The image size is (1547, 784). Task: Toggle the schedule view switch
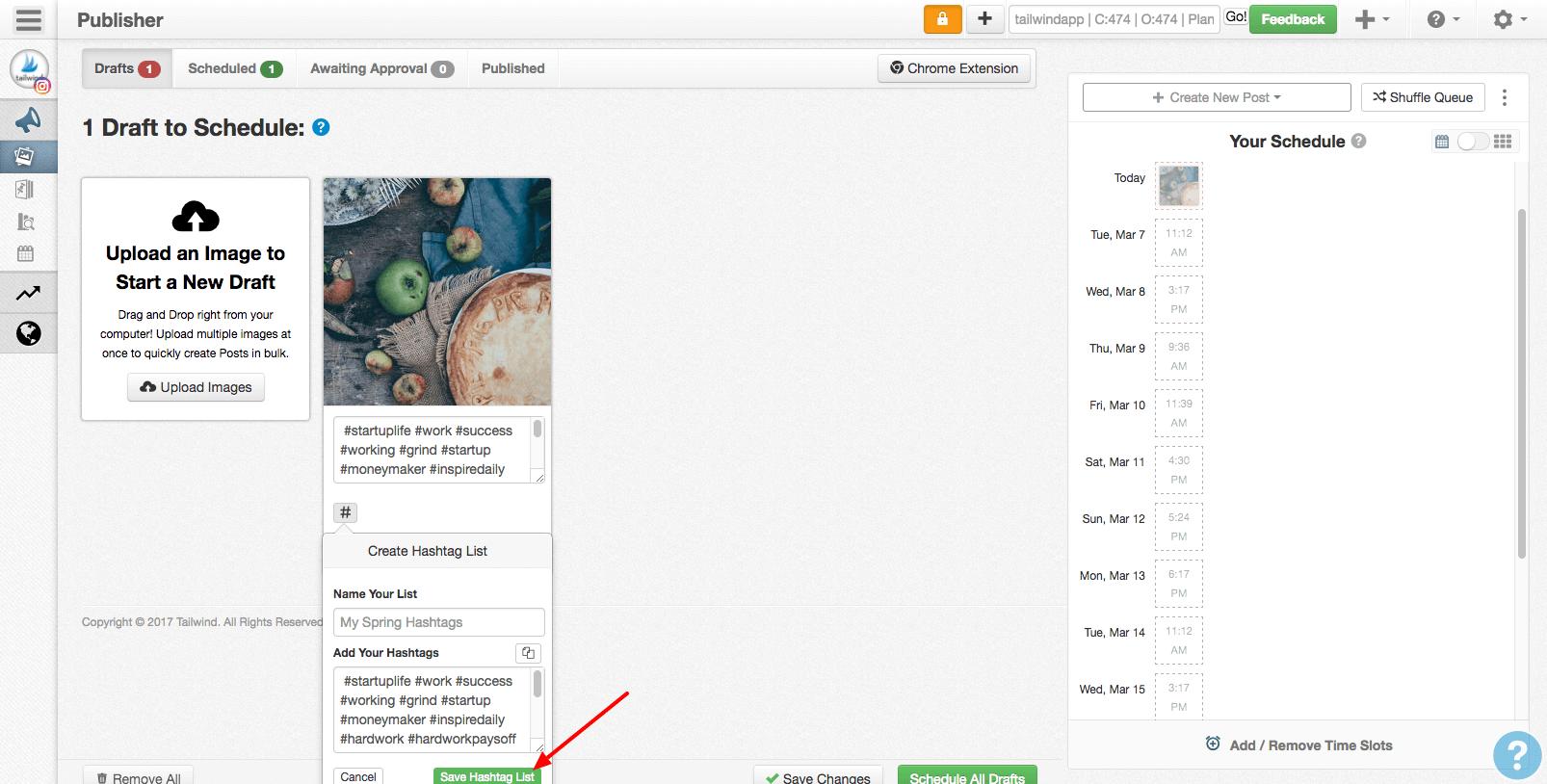(1473, 142)
